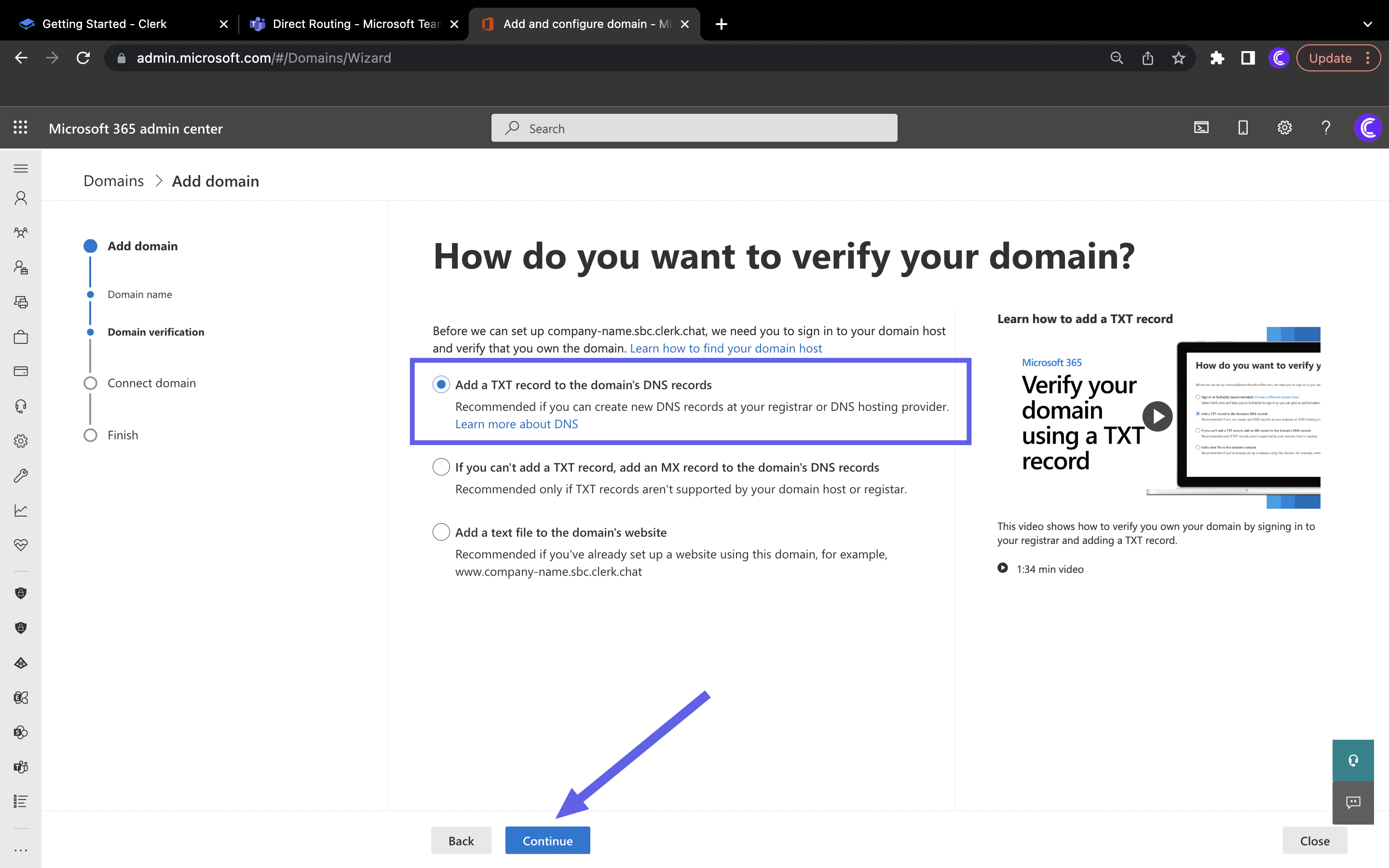The width and height of the screenshot is (1389, 868).
Task: Click the Update browser button
Action: click(1338, 57)
